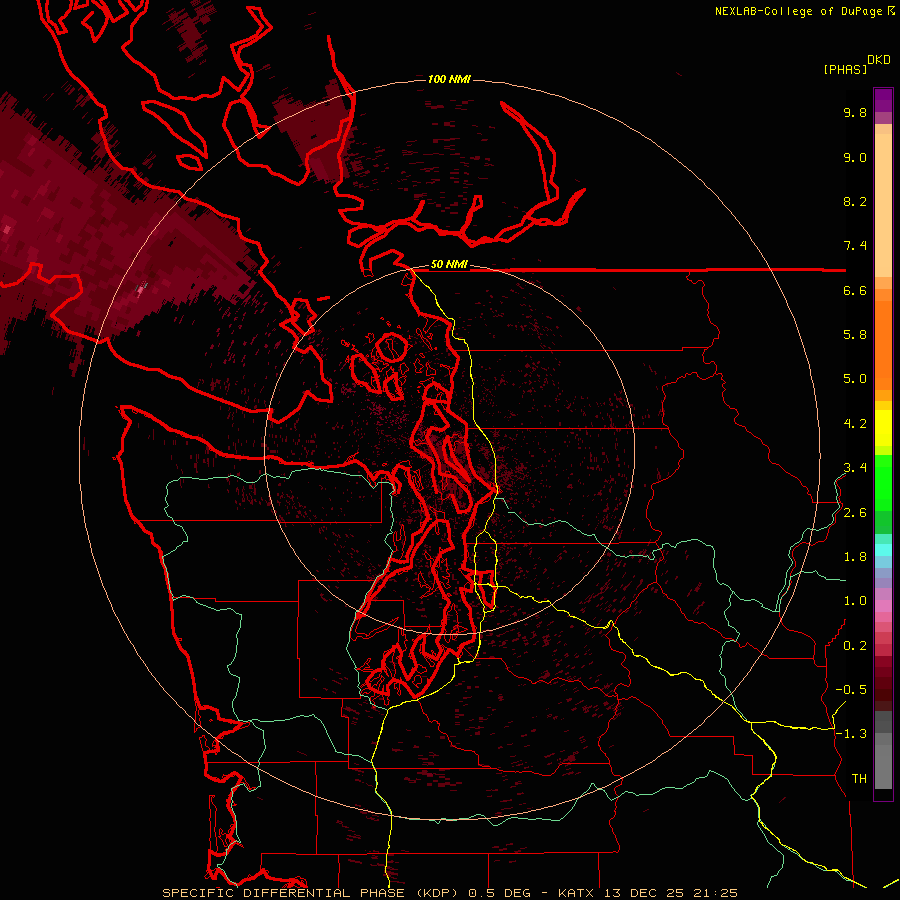Image resolution: width=900 pixels, height=900 pixels.
Task: Select the dark red legend band beside -0.5
Action: click(x=883, y=690)
